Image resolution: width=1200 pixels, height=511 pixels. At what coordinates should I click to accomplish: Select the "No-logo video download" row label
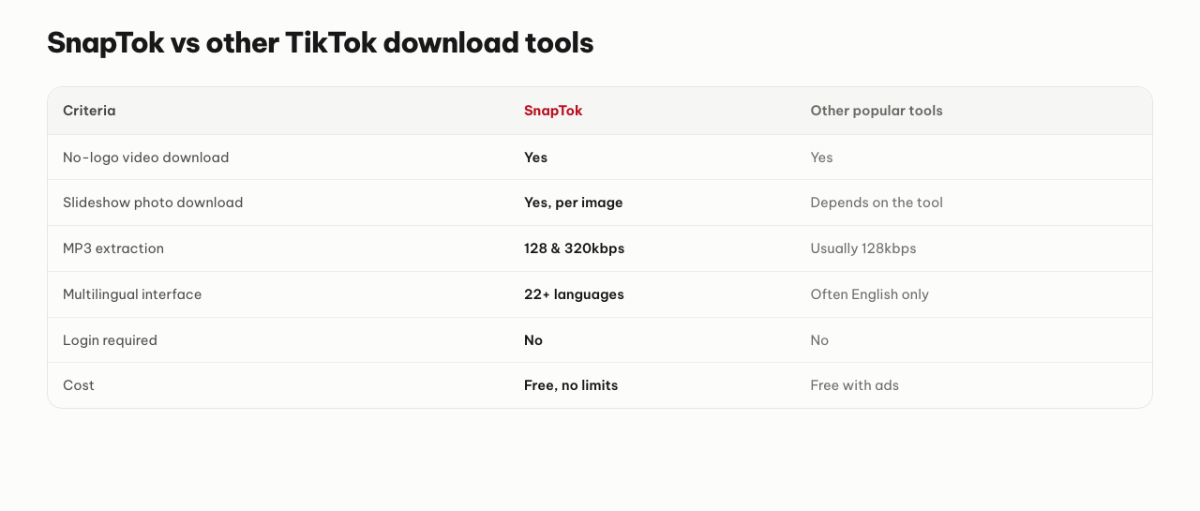point(146,157)
